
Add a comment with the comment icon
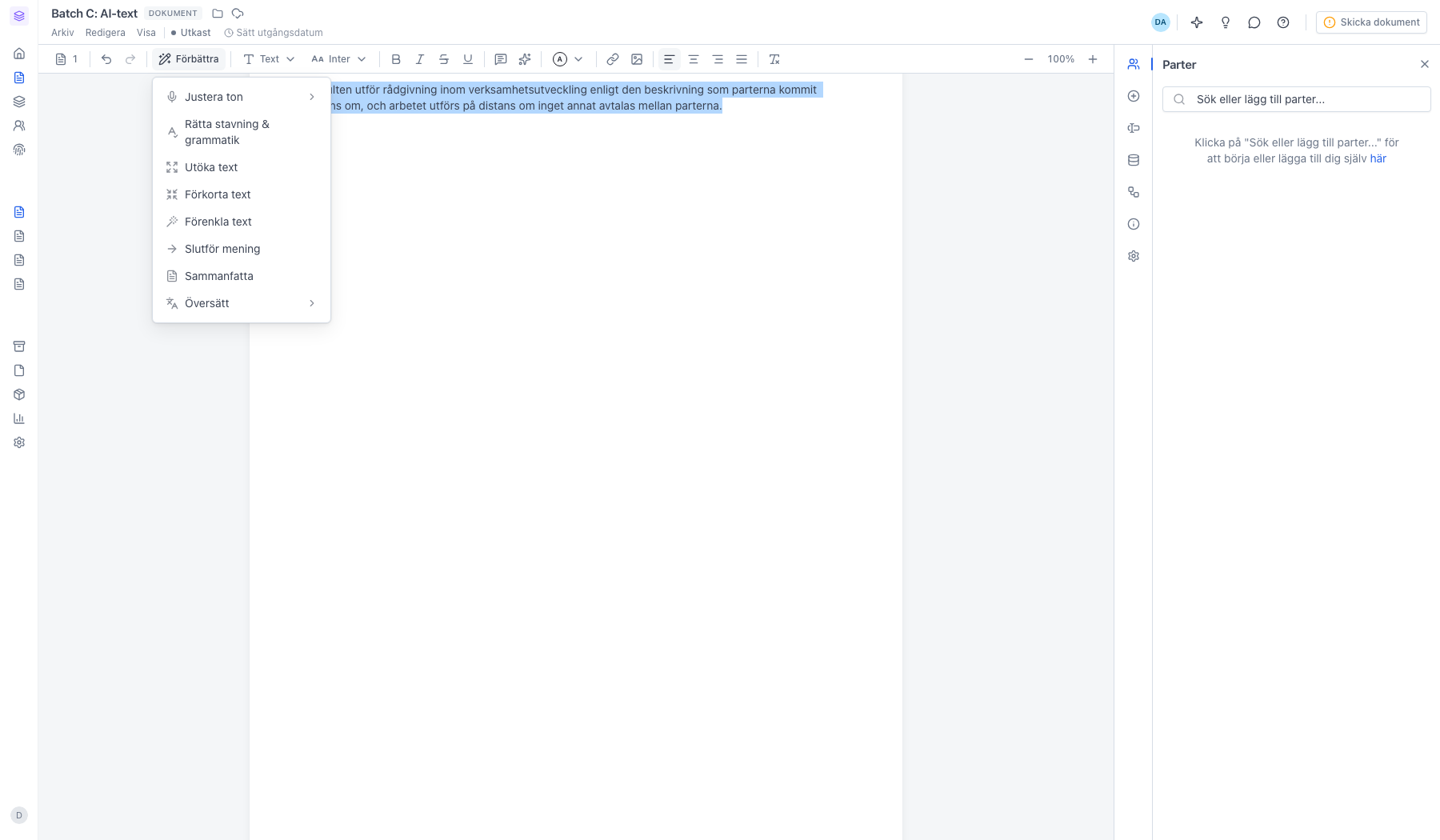pyautogui.click(x=501, y=59)
